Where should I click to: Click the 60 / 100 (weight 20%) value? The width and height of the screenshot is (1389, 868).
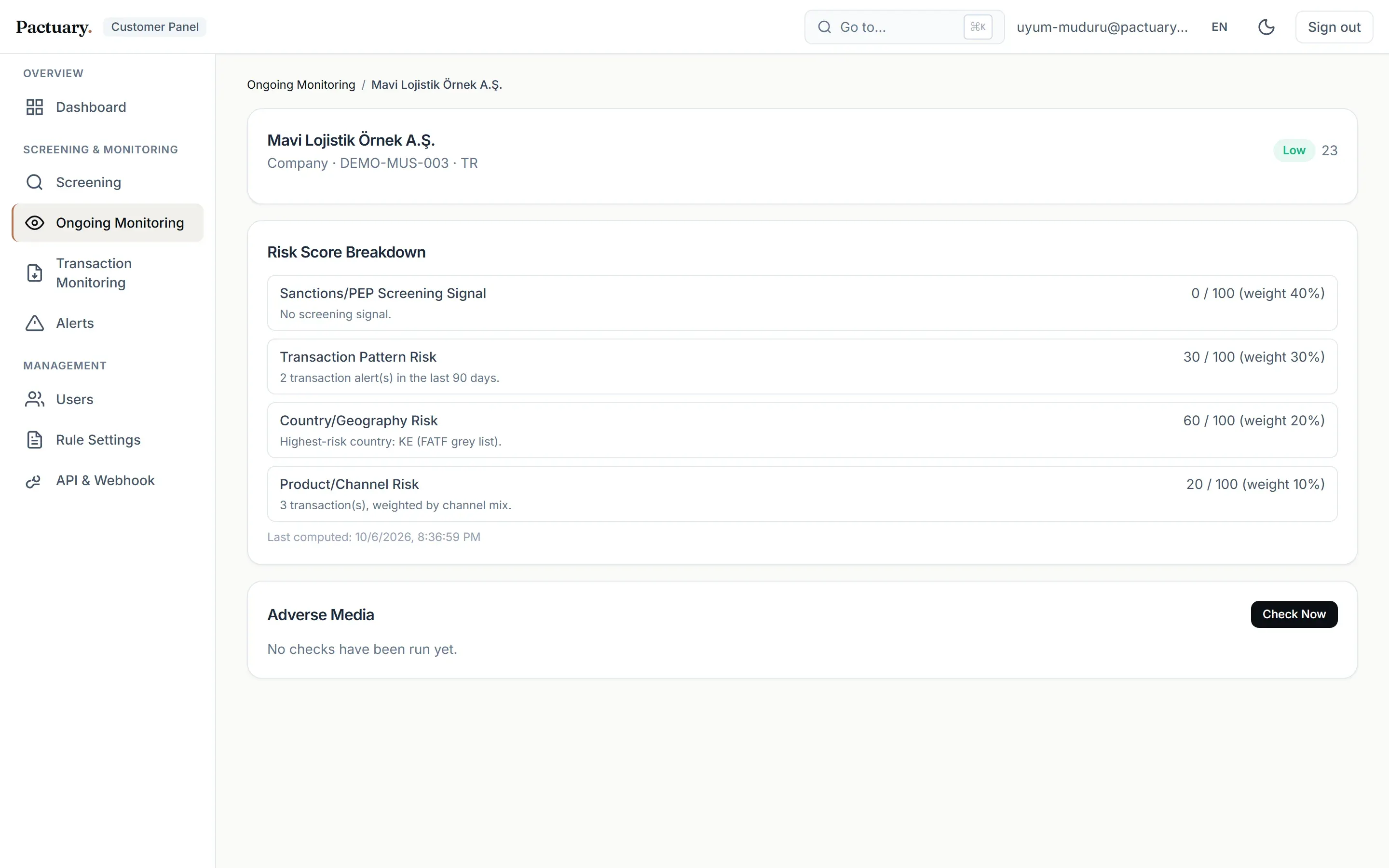pyautogui.click(x=1253, y=421)
